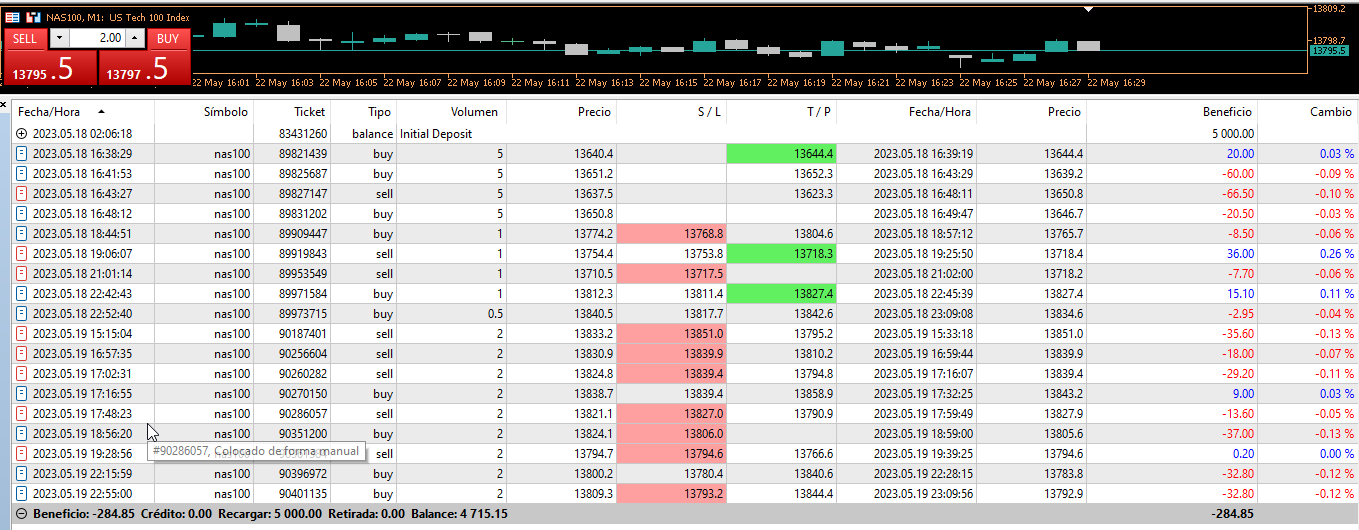Select the row with ticket 90286057

685,413
